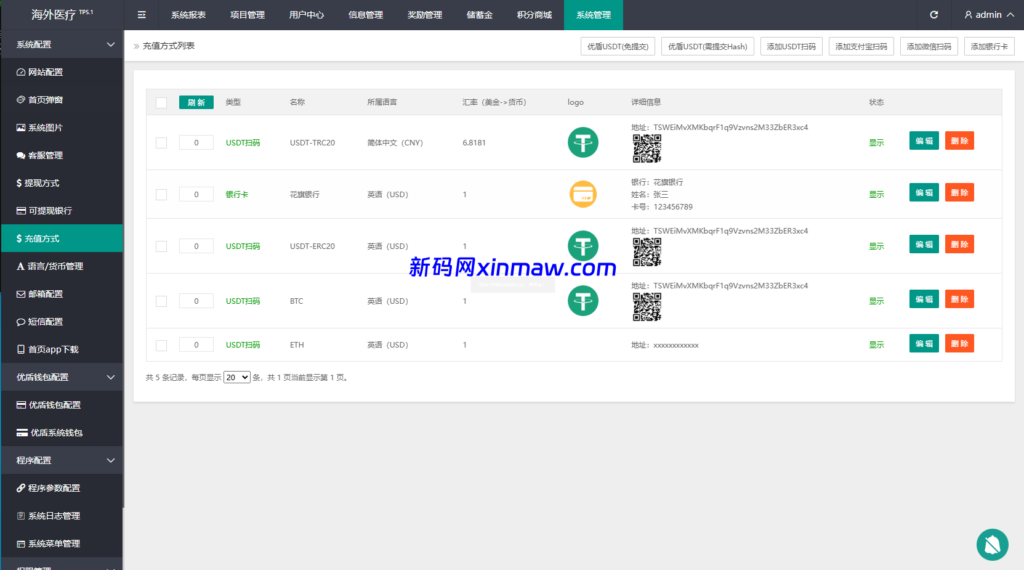The height and width of the screenshot is (570, 1024).
Task: Open 短信配置 via its speech-bubble icon
Action: [x=21, y=322]
